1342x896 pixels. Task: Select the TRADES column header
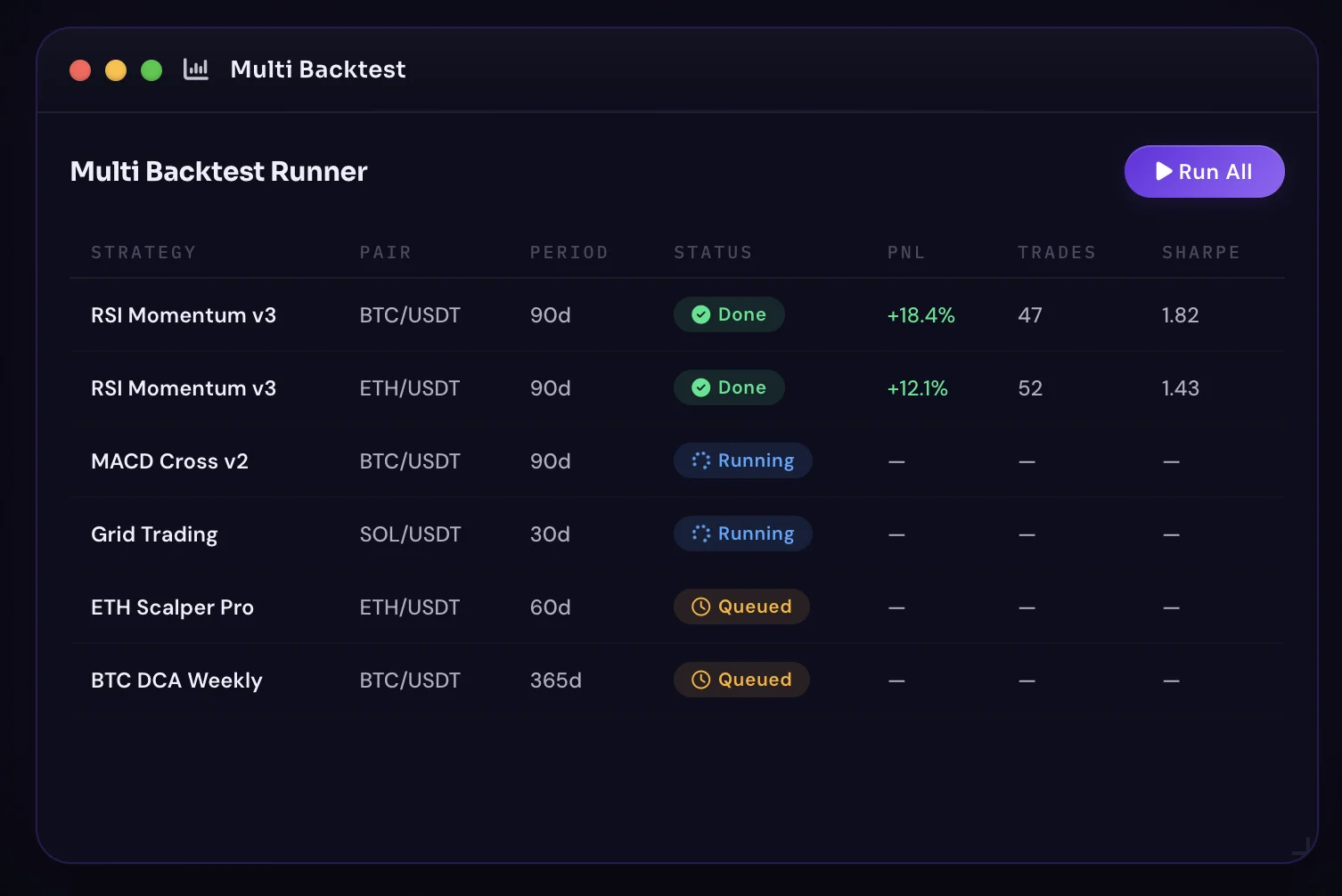tap(1057, 252)
